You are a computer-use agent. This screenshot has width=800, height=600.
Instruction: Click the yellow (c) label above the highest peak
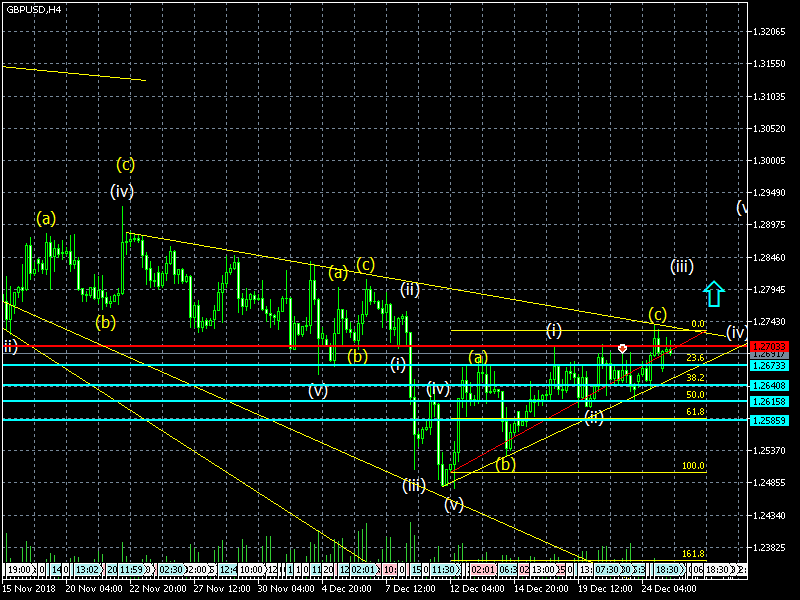tap(125, 164)
